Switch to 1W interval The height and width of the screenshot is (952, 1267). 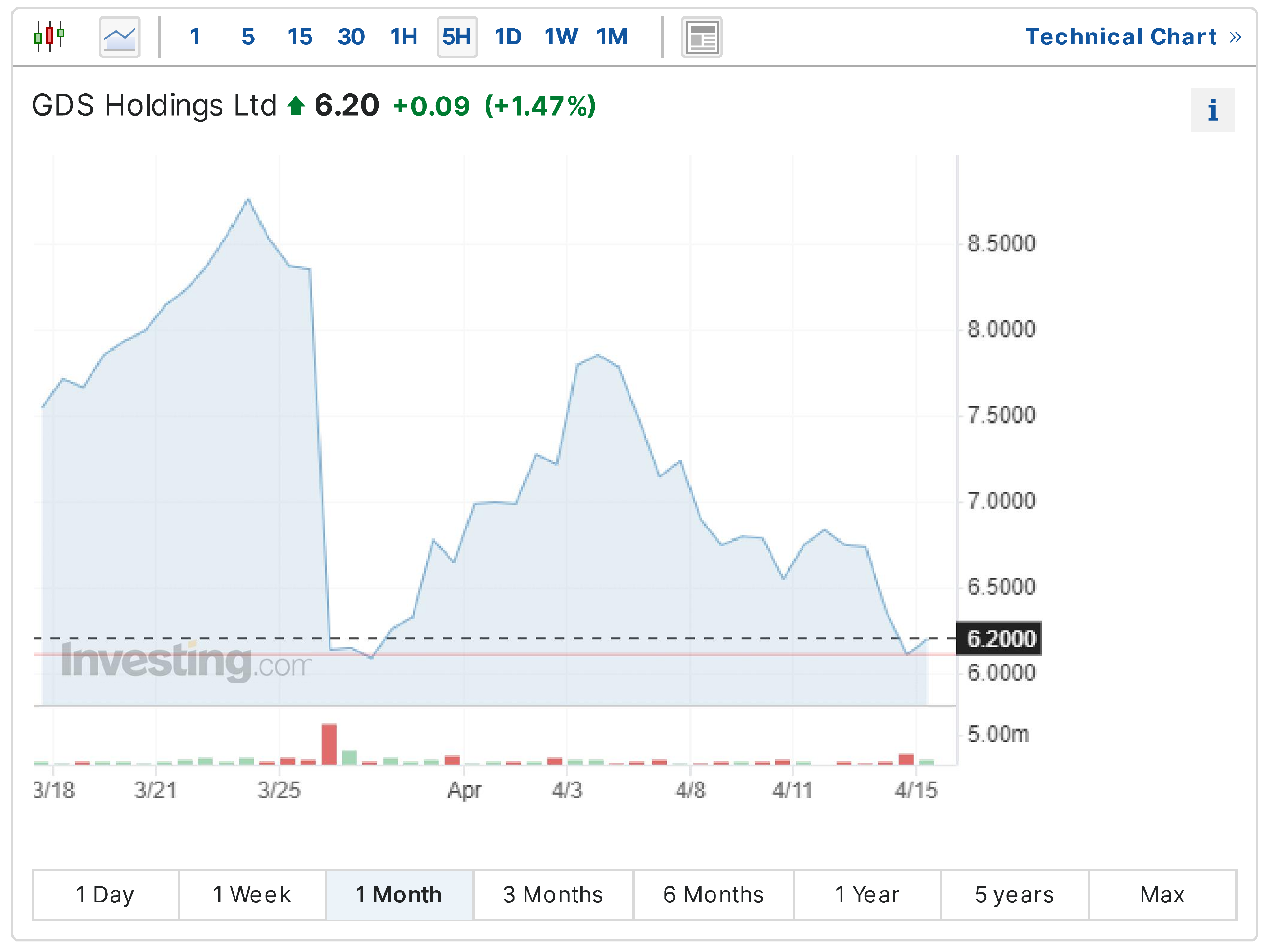click(x=561, y=37)
